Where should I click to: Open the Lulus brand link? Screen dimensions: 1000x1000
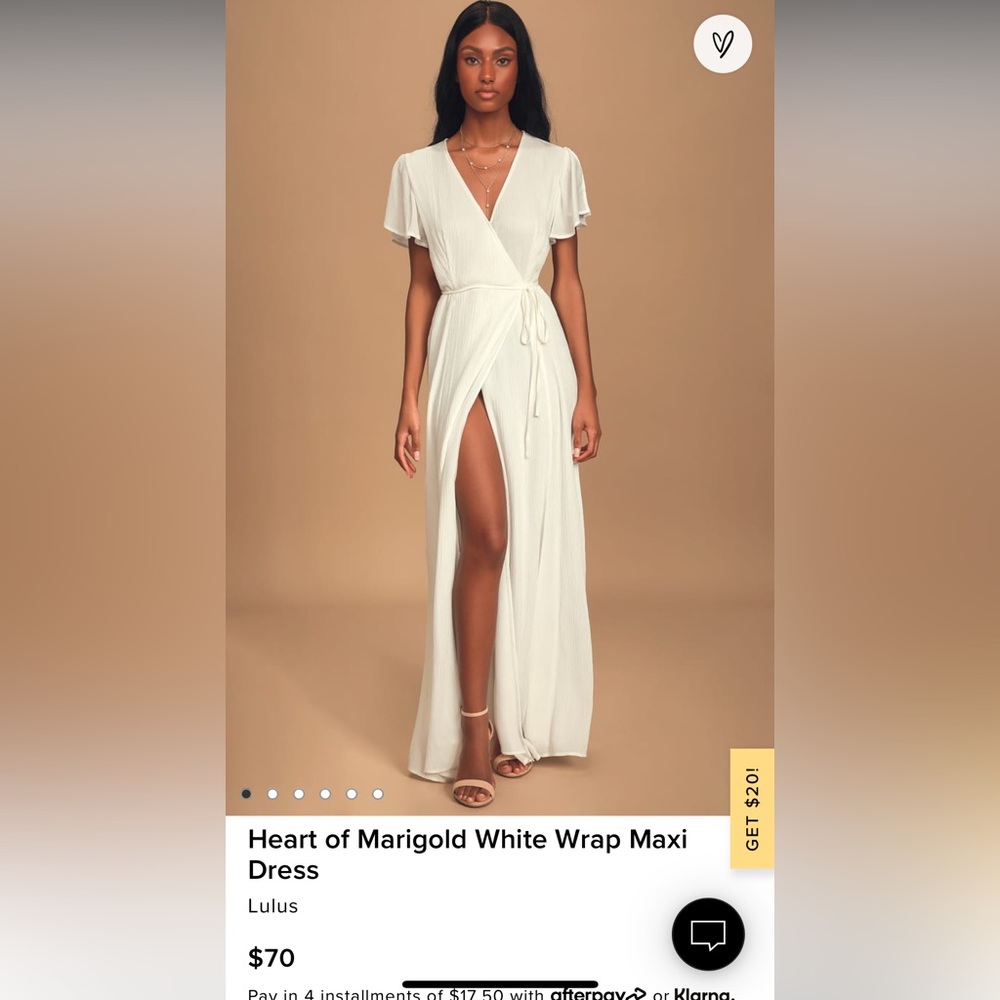[x=273, y=906]
